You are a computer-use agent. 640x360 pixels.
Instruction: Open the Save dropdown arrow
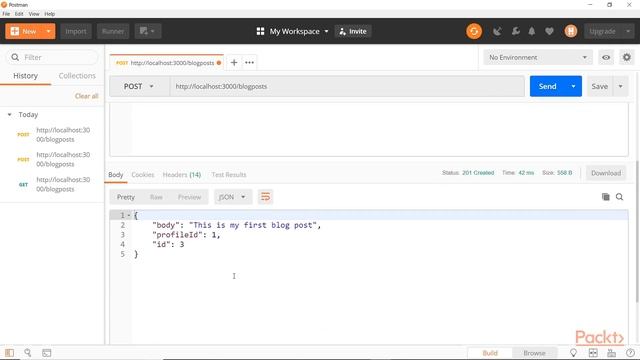pyautogui.click(x=620, y=87)
